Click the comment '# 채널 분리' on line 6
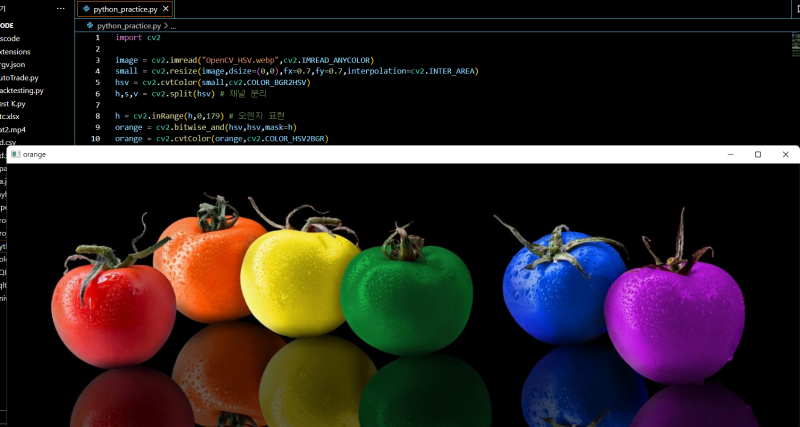 click(241, 94)
